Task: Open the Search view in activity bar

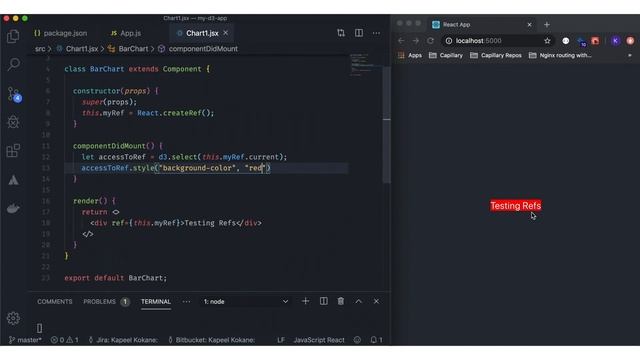Action: pyautogui.click(x=13, y=64)
